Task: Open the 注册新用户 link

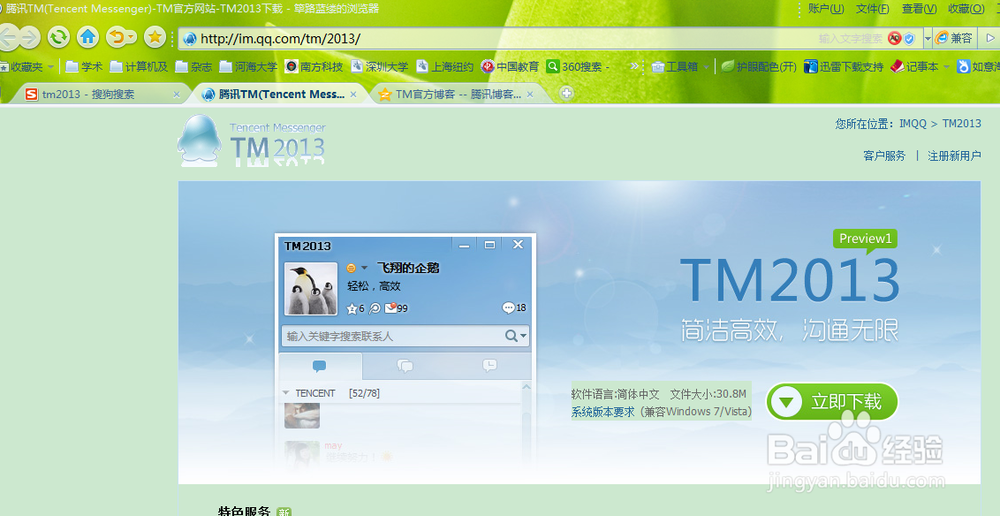Action: tap(954, 156)
